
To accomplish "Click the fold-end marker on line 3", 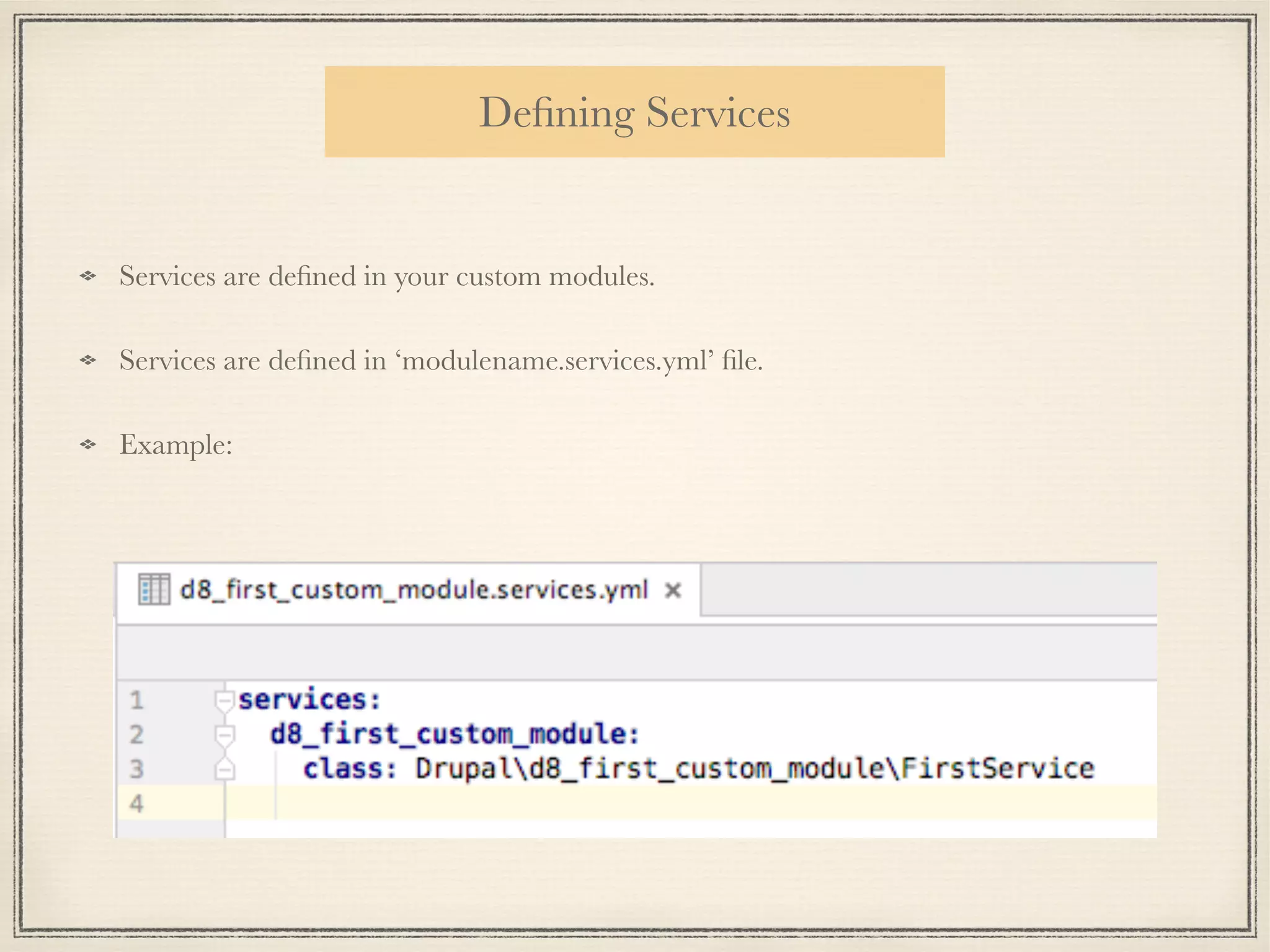I will [x=224, y=769].
